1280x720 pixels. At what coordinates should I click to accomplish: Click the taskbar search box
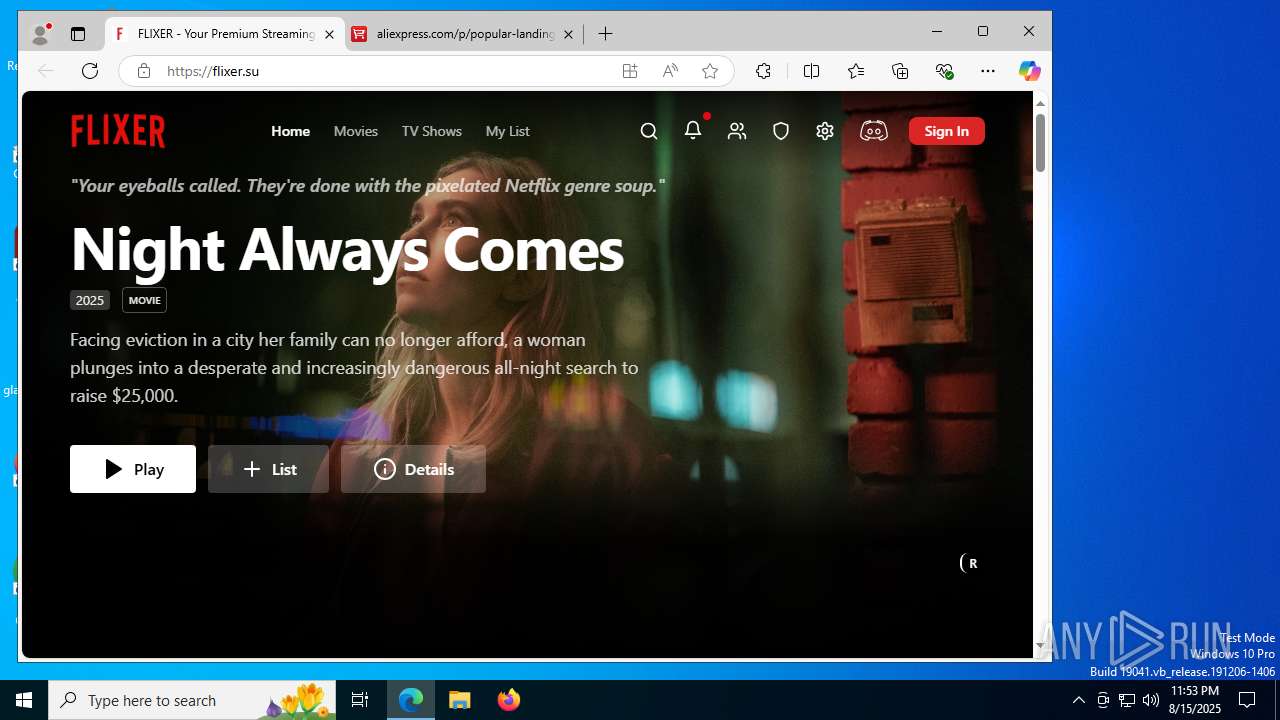[x=192, y=700]
